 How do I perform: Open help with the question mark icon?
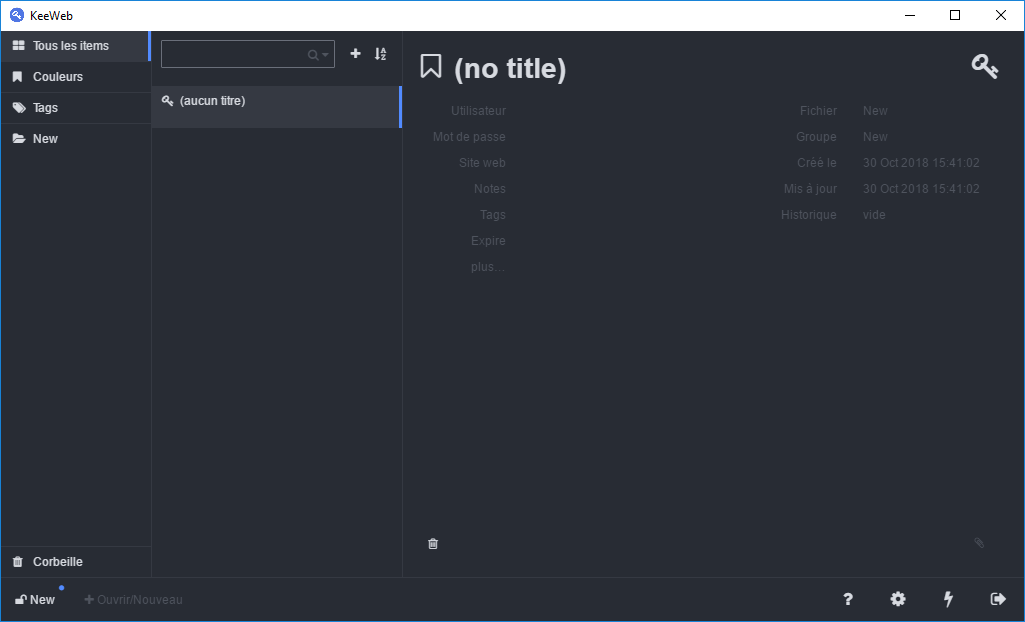click(x=848, y=599)
